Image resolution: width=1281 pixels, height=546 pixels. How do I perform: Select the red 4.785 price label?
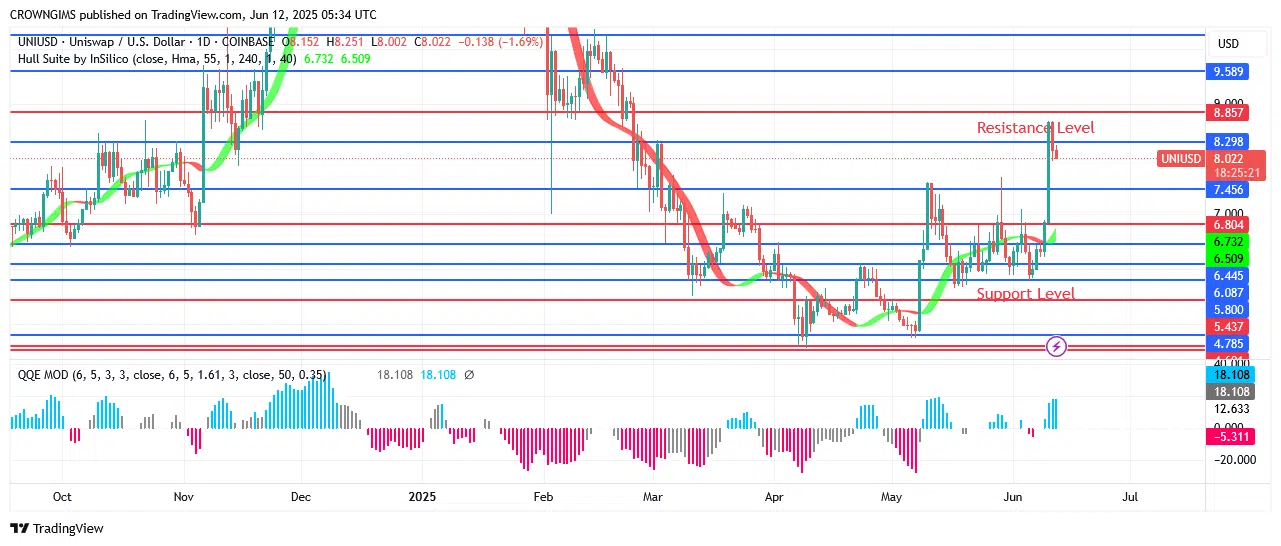[1228, 344]
